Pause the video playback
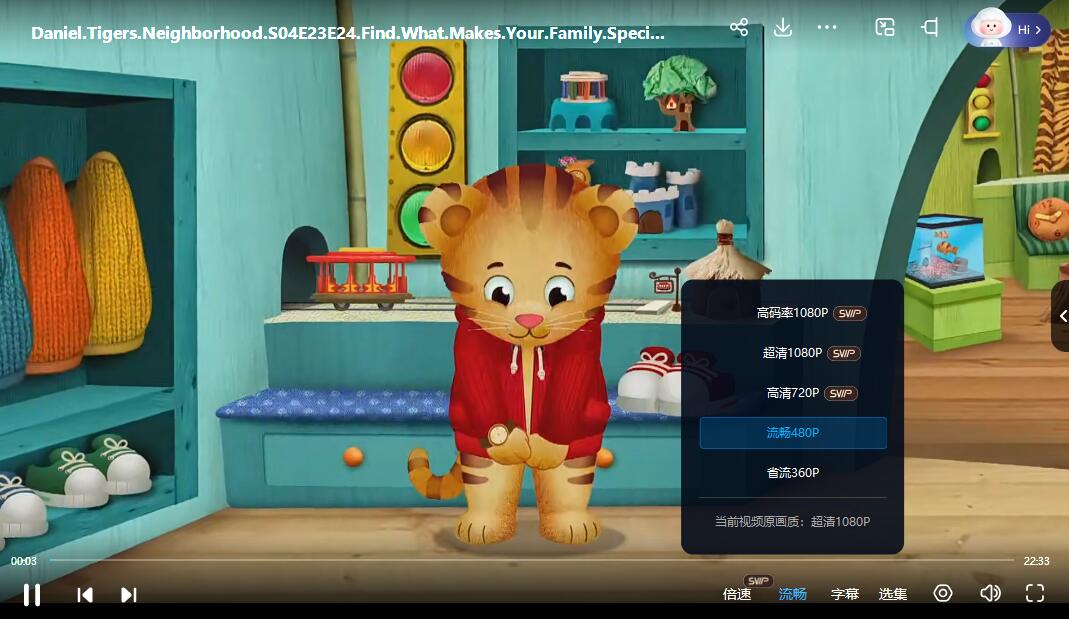The image size is (1069, 619). pyautogui.click(x=32, y=594)
